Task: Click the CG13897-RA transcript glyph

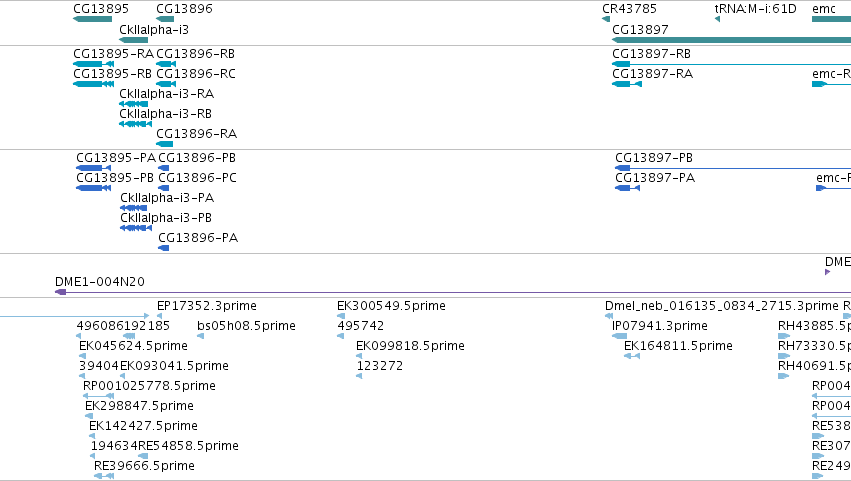Action: (x=627, y=84)
